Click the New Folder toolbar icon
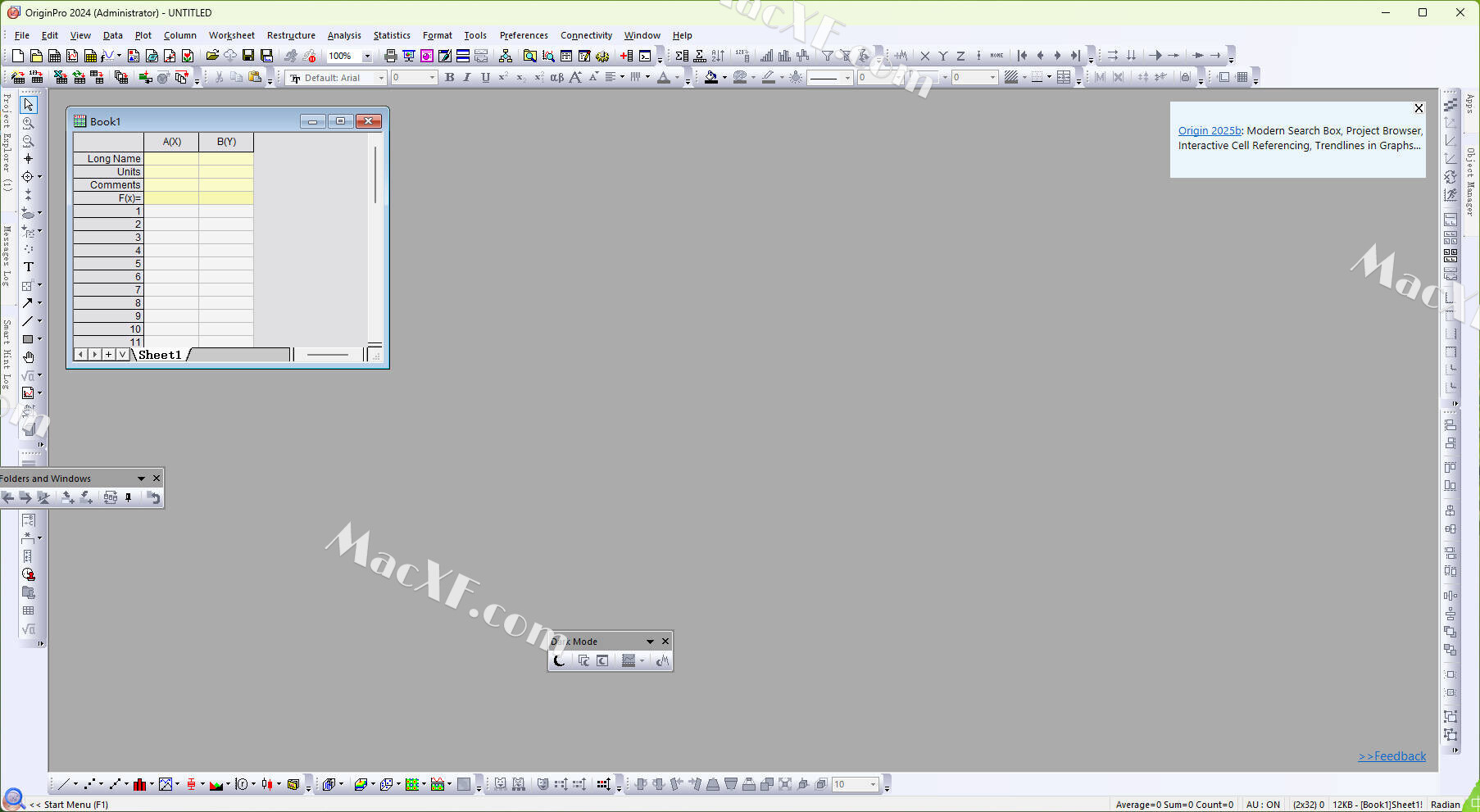This screenshot has width=1480, height=812. 36,56
